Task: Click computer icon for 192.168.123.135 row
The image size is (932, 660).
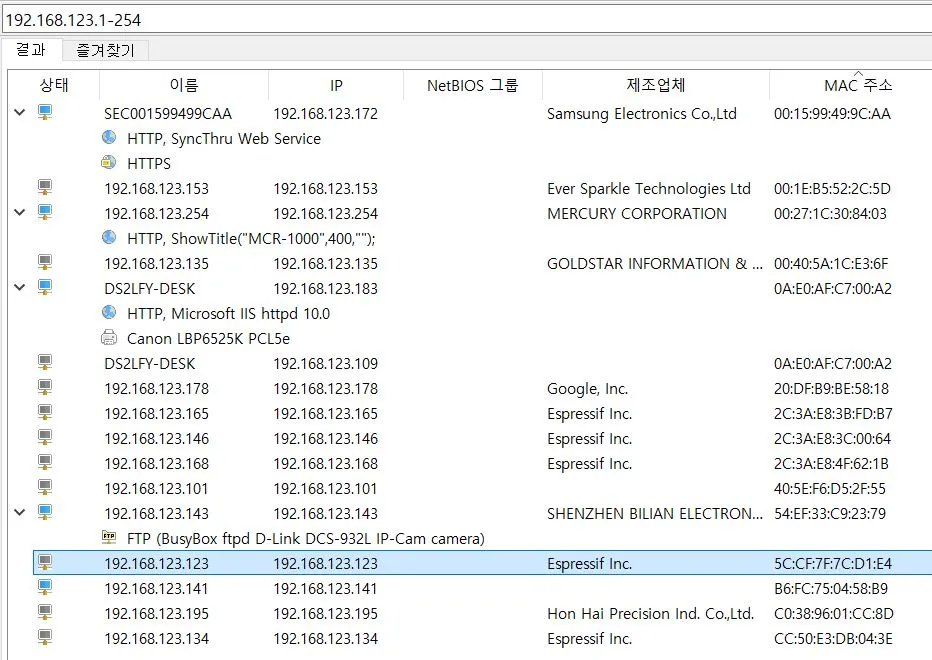Action: pyautogui.click(x=45, y=262)
